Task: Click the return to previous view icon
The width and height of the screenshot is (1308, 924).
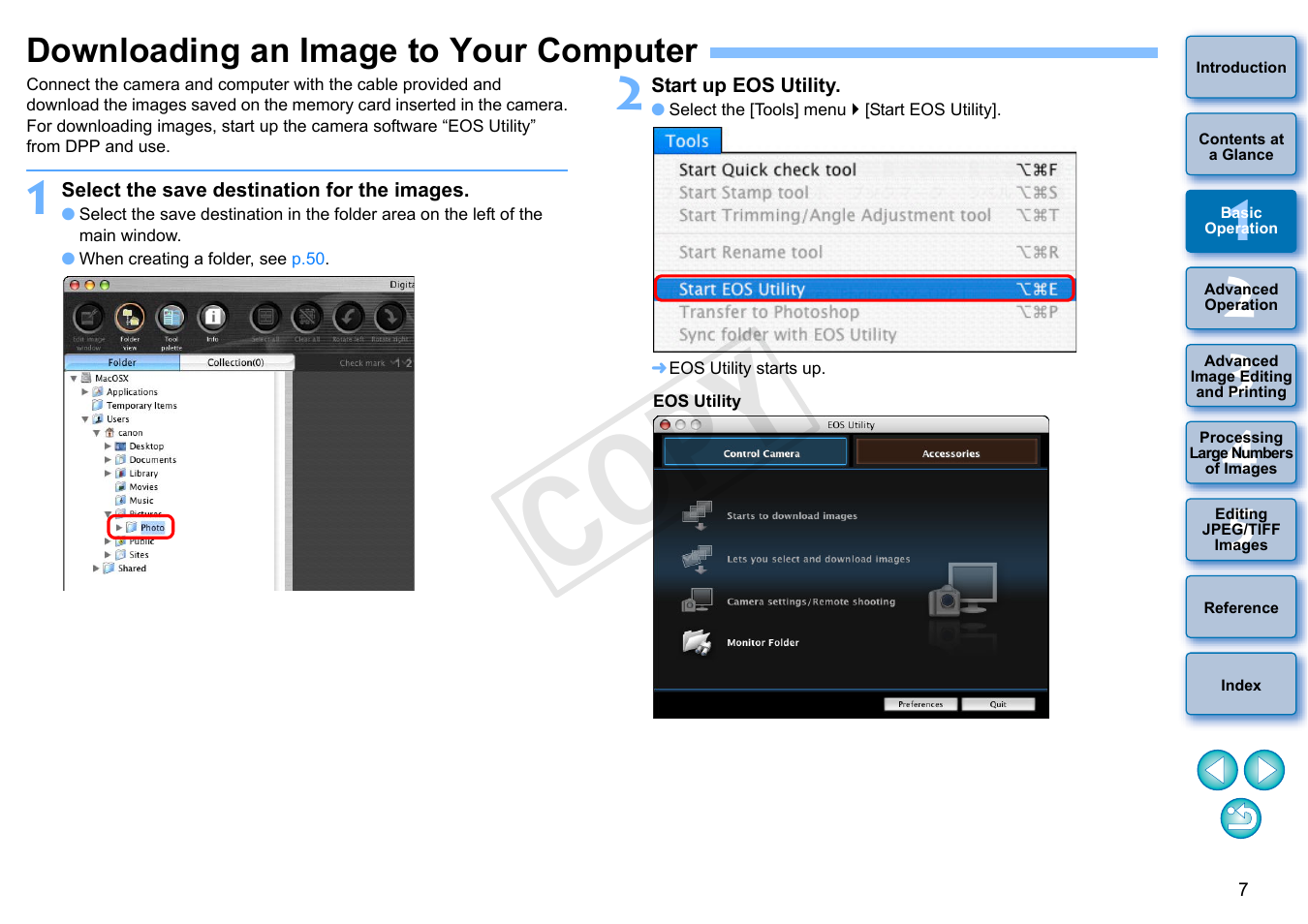Action: point(1241,818)
